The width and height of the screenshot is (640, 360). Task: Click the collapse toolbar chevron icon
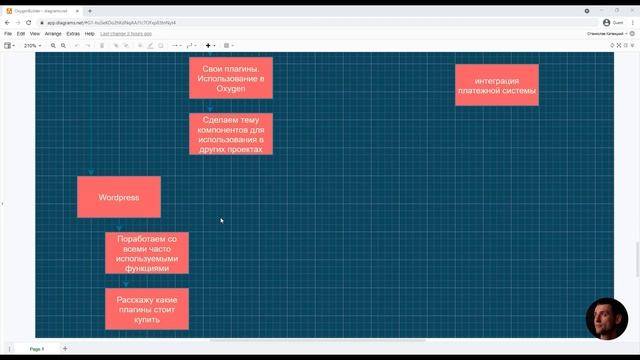633,46
